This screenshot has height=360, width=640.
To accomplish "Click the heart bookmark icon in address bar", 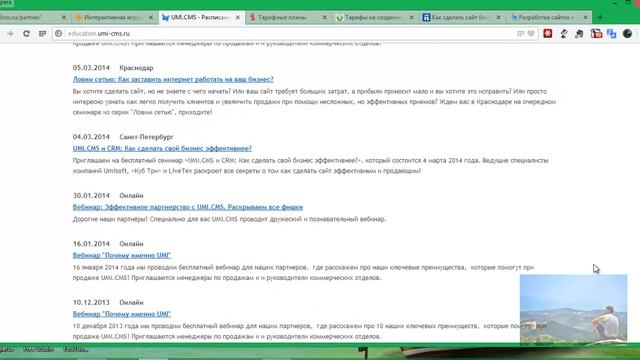I will click(x=531, y=33).
